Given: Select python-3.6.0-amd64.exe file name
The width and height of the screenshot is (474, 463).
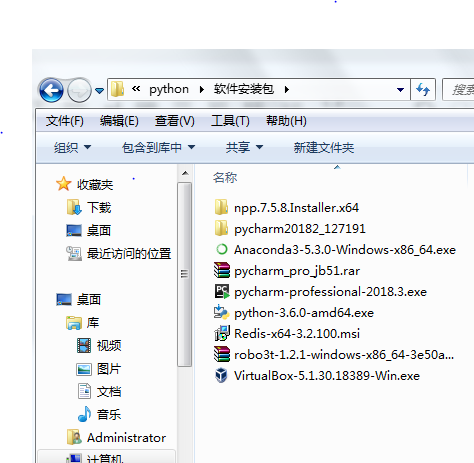Looking at the screenshot, I should pos(304,313).
